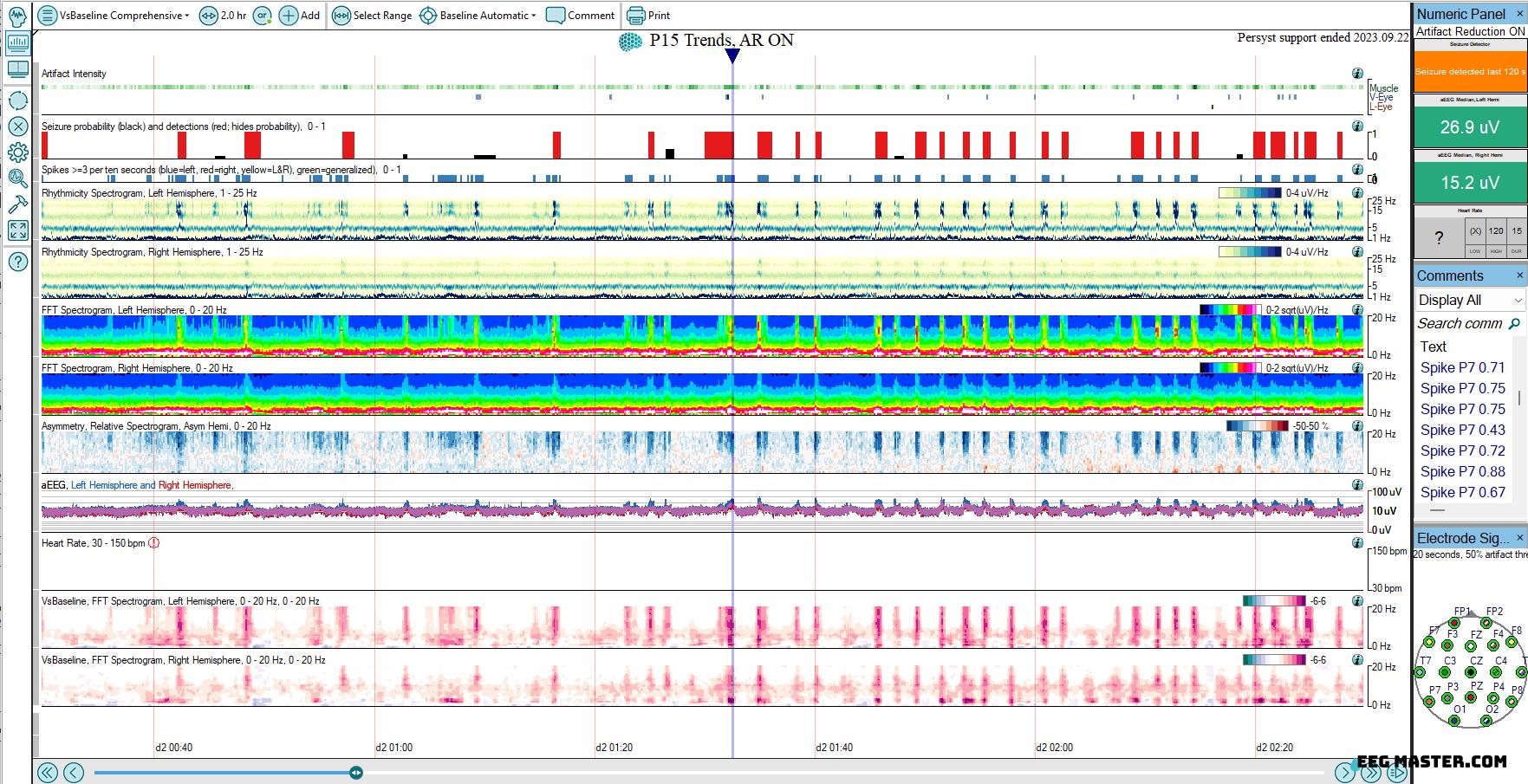The width and height of the screenshot is (1528, 784).
Task: Click info icon for Seizure probability trend
Action: [x=1357, y=126]
